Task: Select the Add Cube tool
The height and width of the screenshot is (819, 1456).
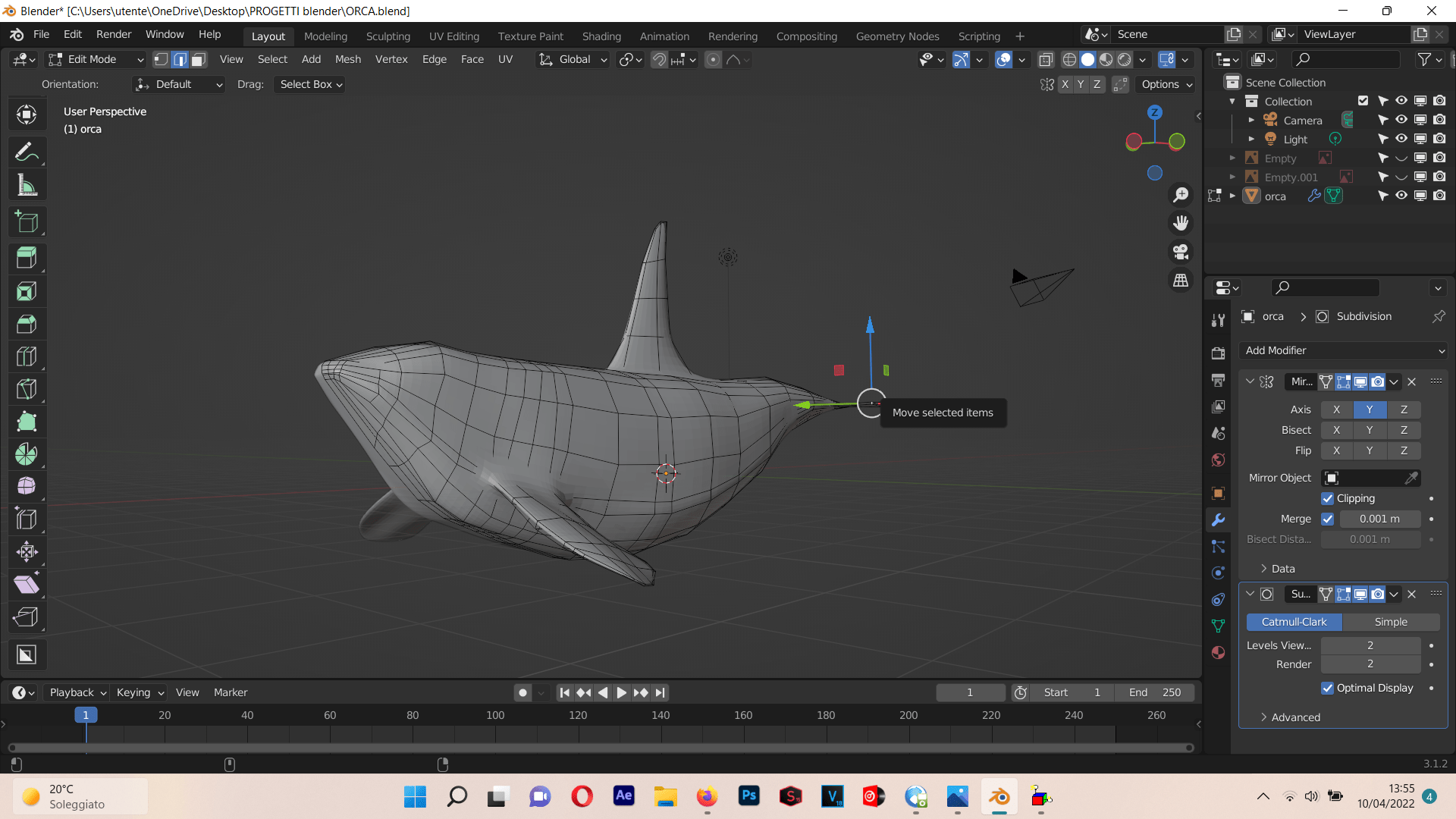Action: pyautogui.click(x=27, y=222)
